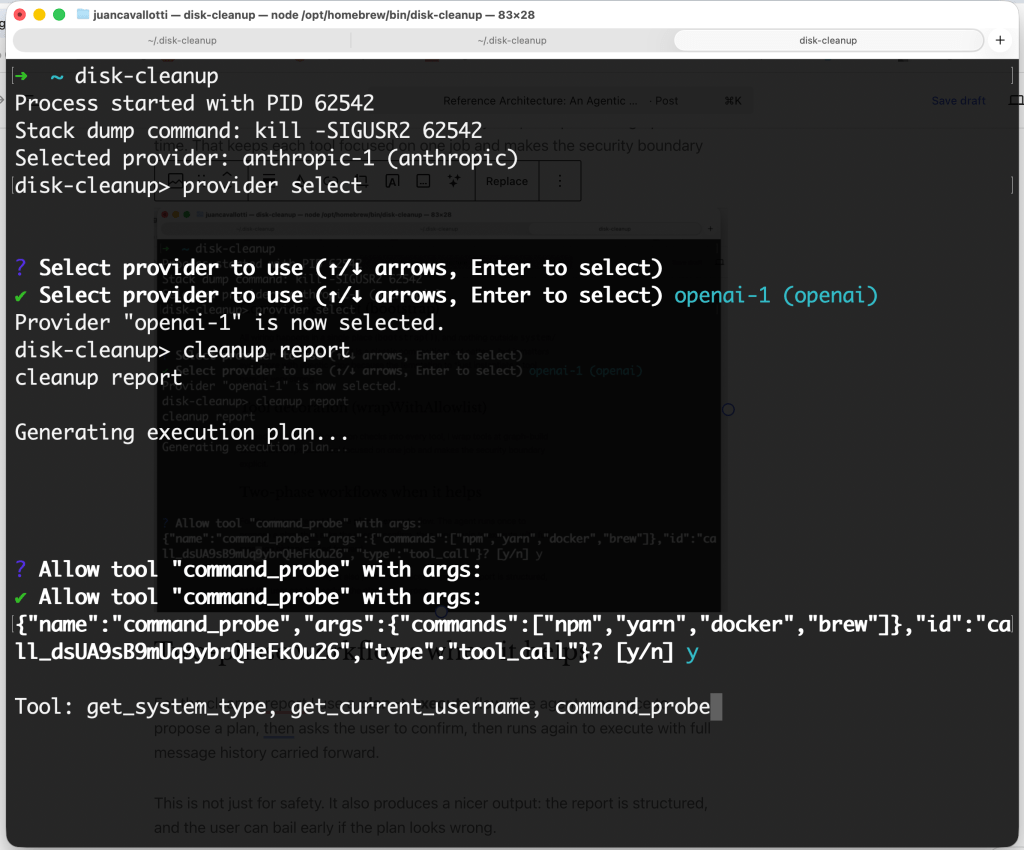Toggle the image caption icon
The image size is (1024, 850).
pyautogui.click(x=423, y=181)
